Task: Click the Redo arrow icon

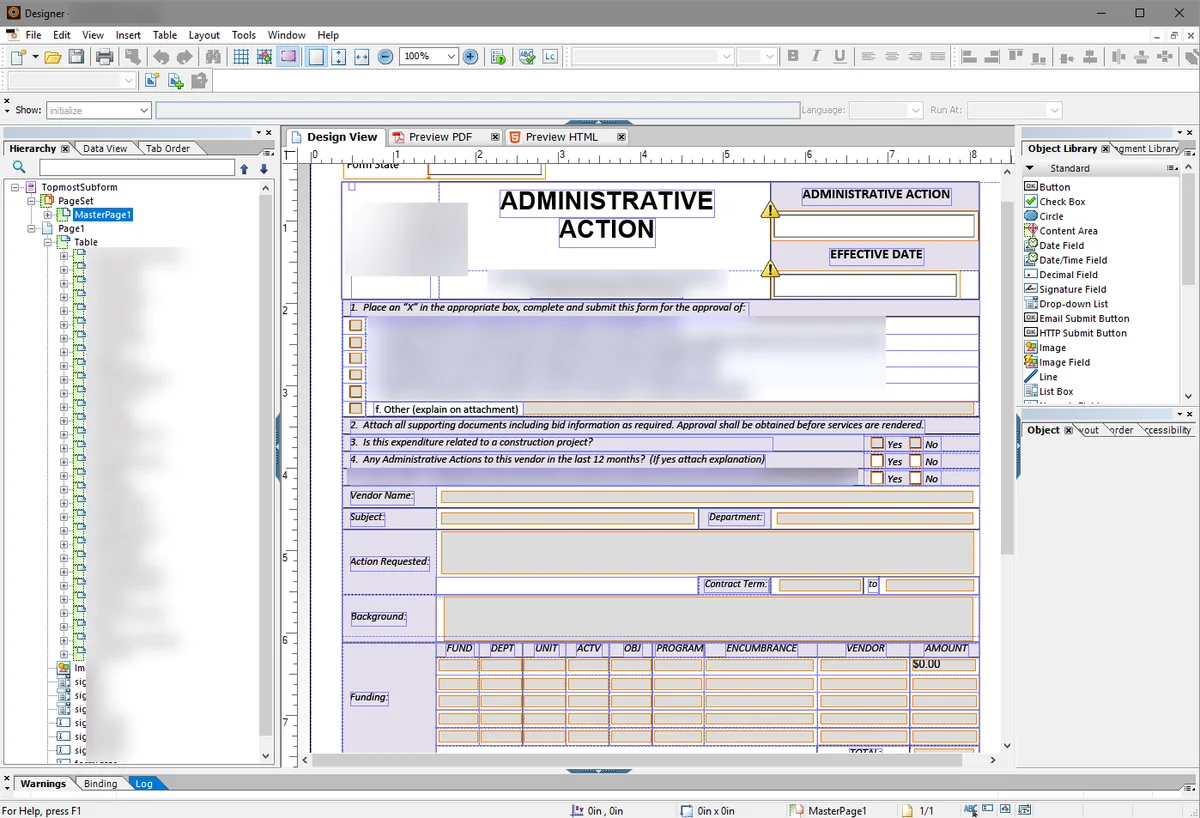Action: (183, 57)
